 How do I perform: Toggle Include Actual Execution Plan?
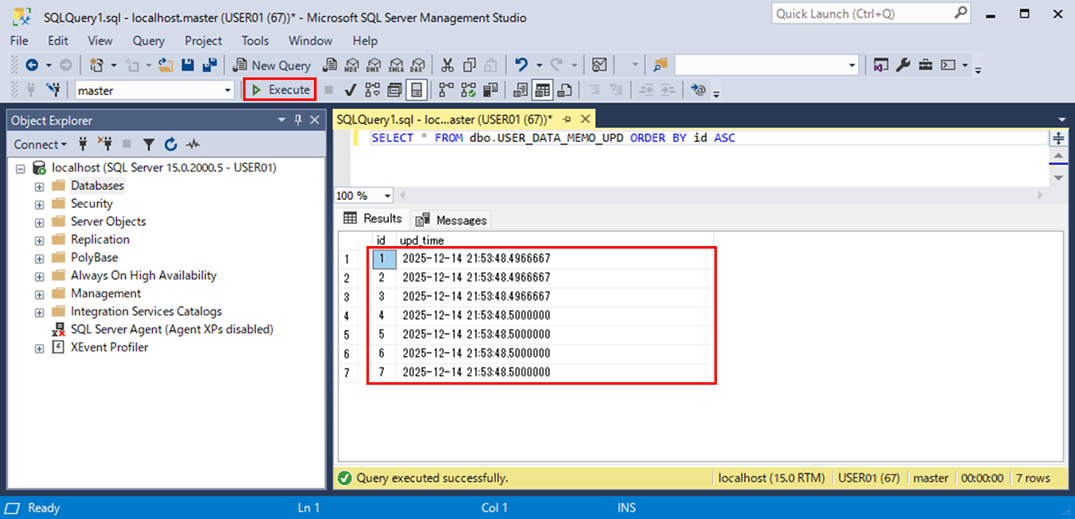446,90
